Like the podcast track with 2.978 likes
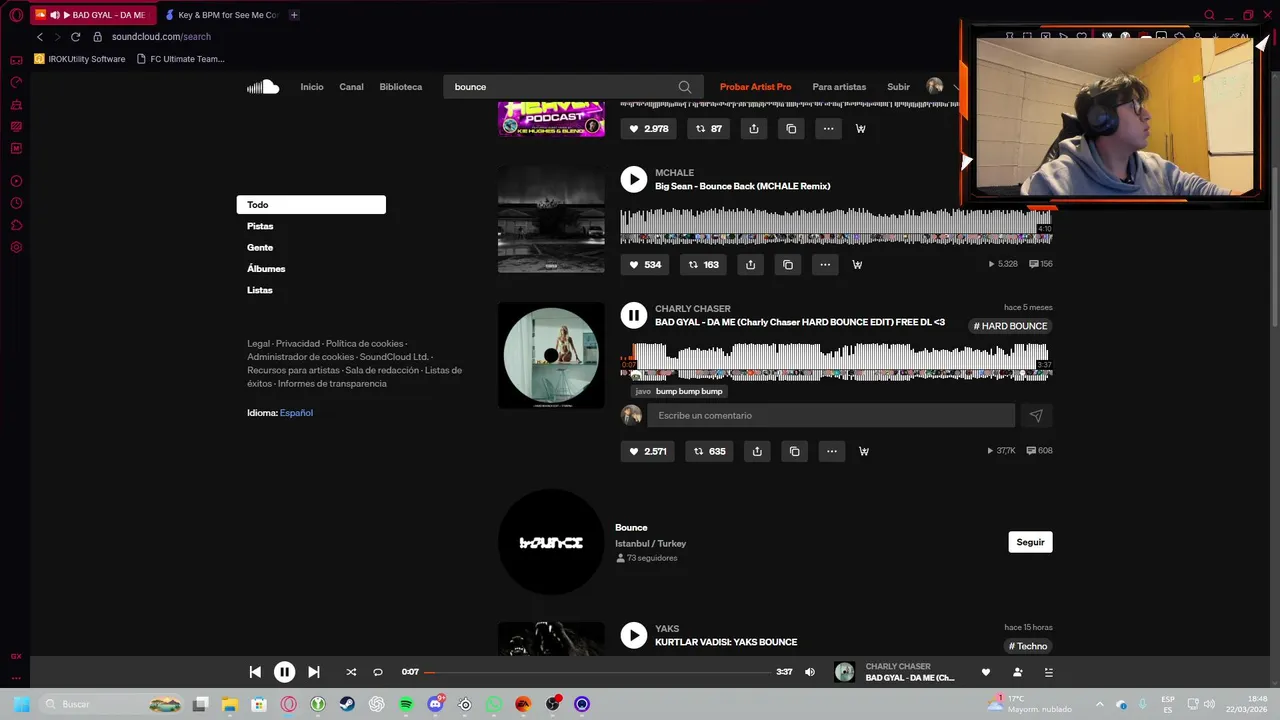This screenshot has width=1280, height=720. [650, 129]
